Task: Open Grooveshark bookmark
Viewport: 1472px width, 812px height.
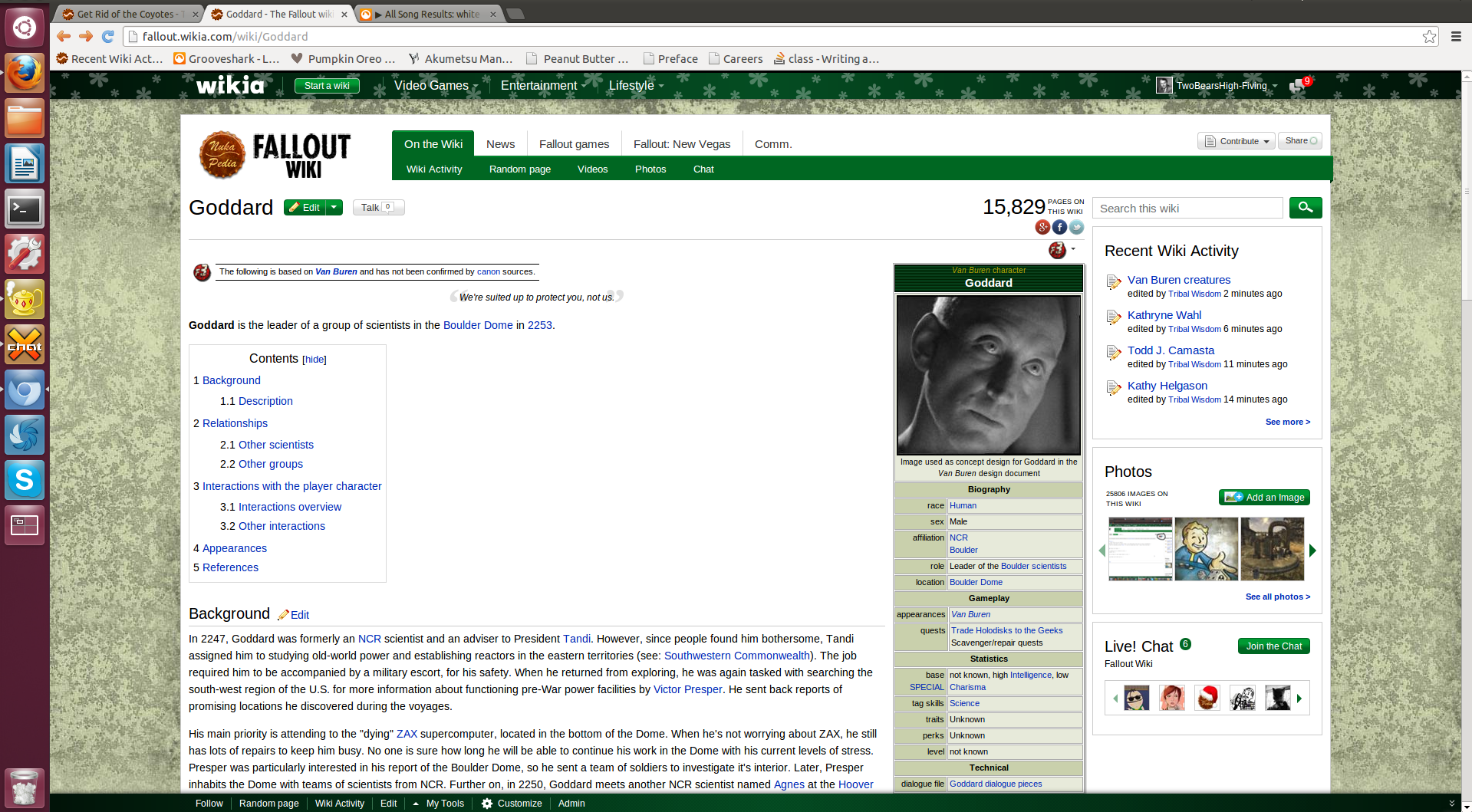Action: pos(226,58)
